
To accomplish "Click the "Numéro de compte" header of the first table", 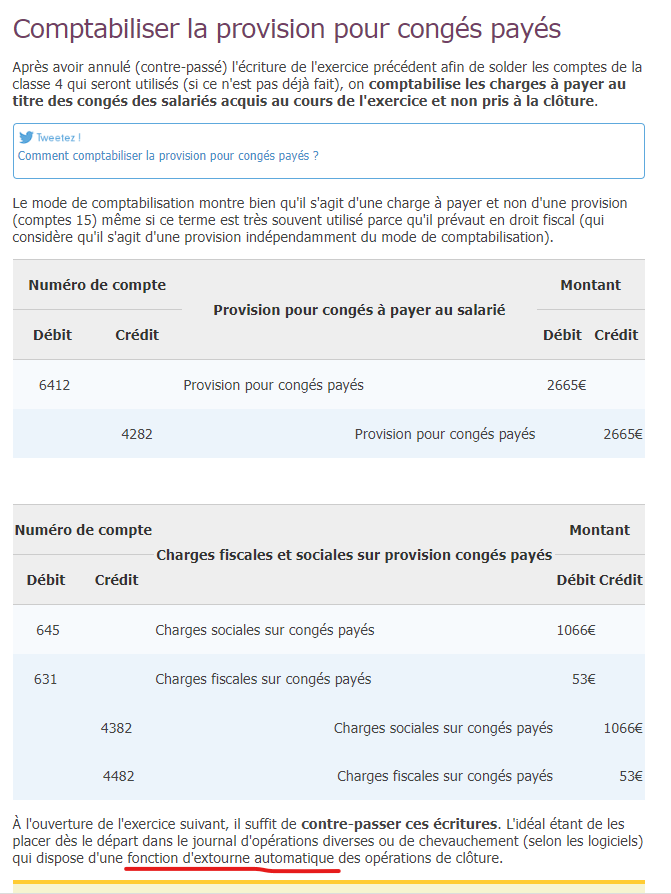I will pyautogui.click(x=97, y=285).
